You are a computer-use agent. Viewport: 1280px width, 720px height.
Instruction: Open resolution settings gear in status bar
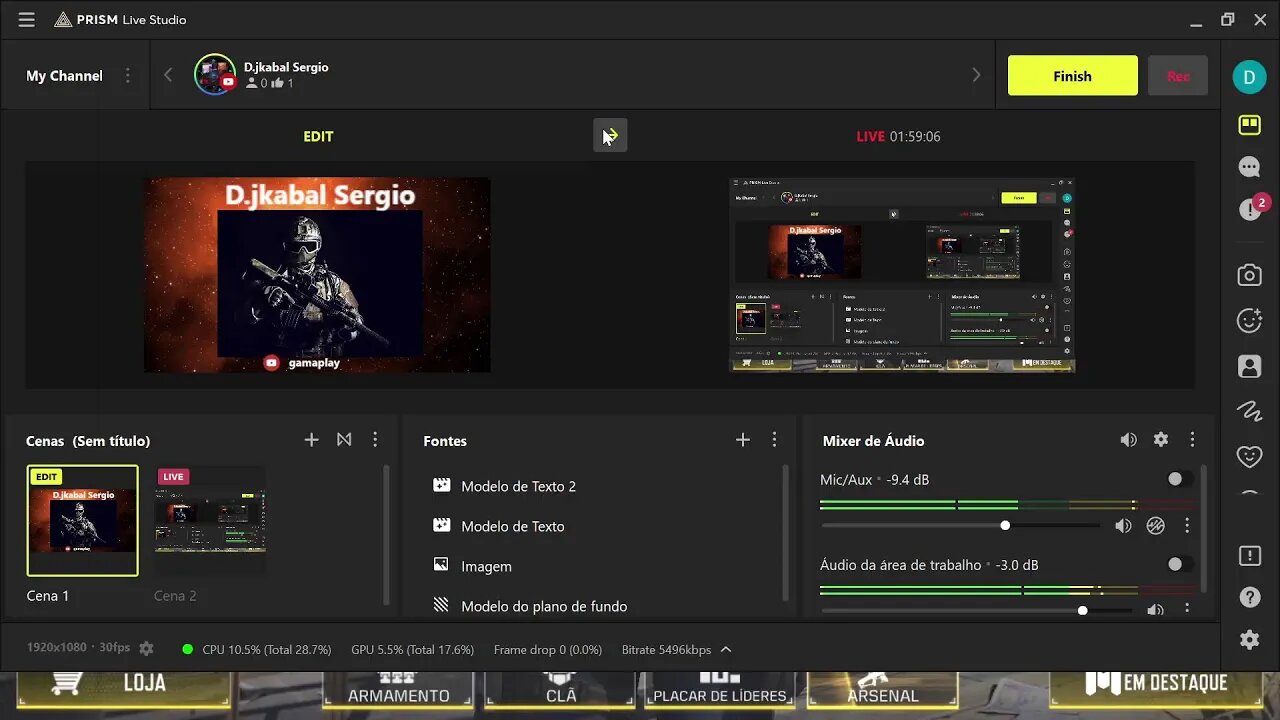coord(146,649)
